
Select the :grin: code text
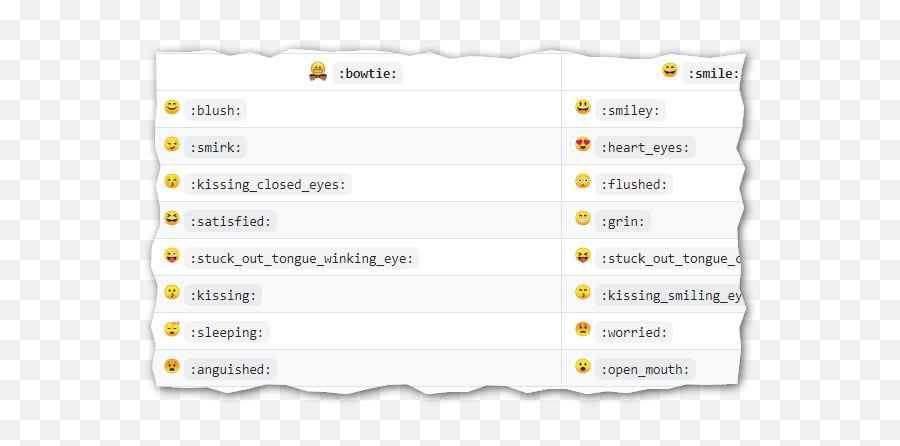pyautogui.click(x=623, y=221)
